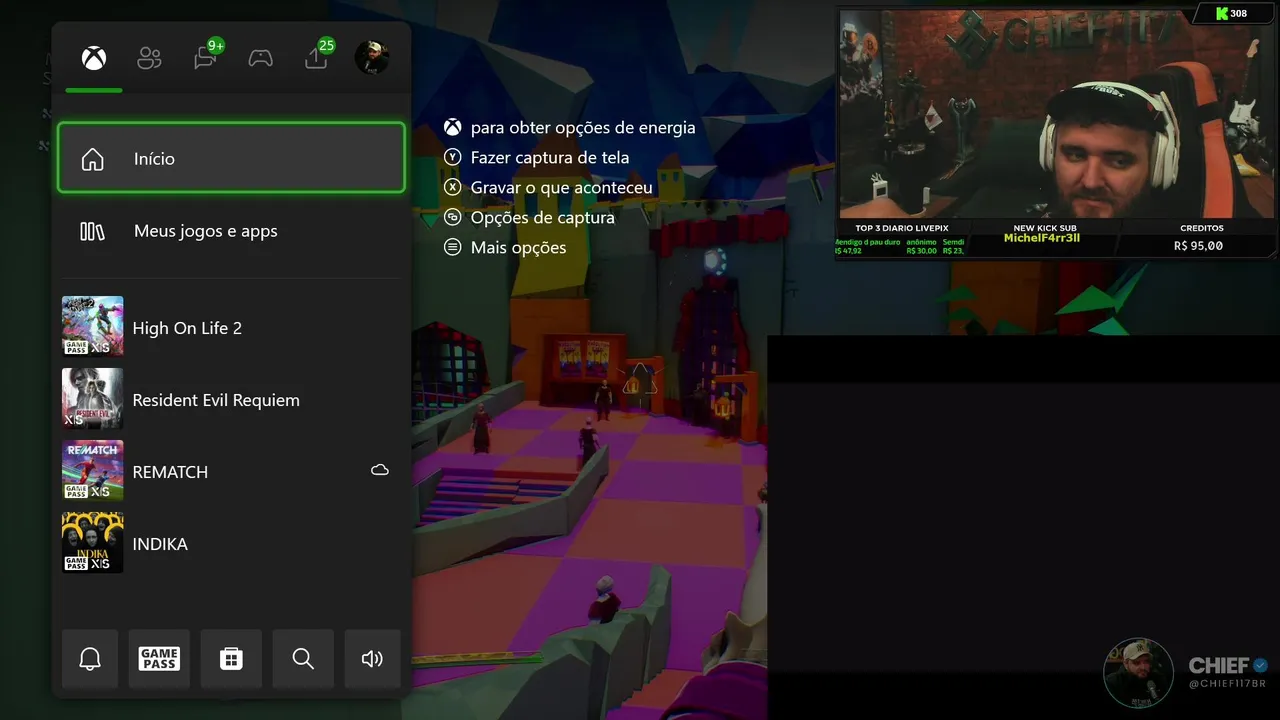The height and width of the screenshot is (720, 1280).
Task: Click the Y button icon
Action: point(453,157)
